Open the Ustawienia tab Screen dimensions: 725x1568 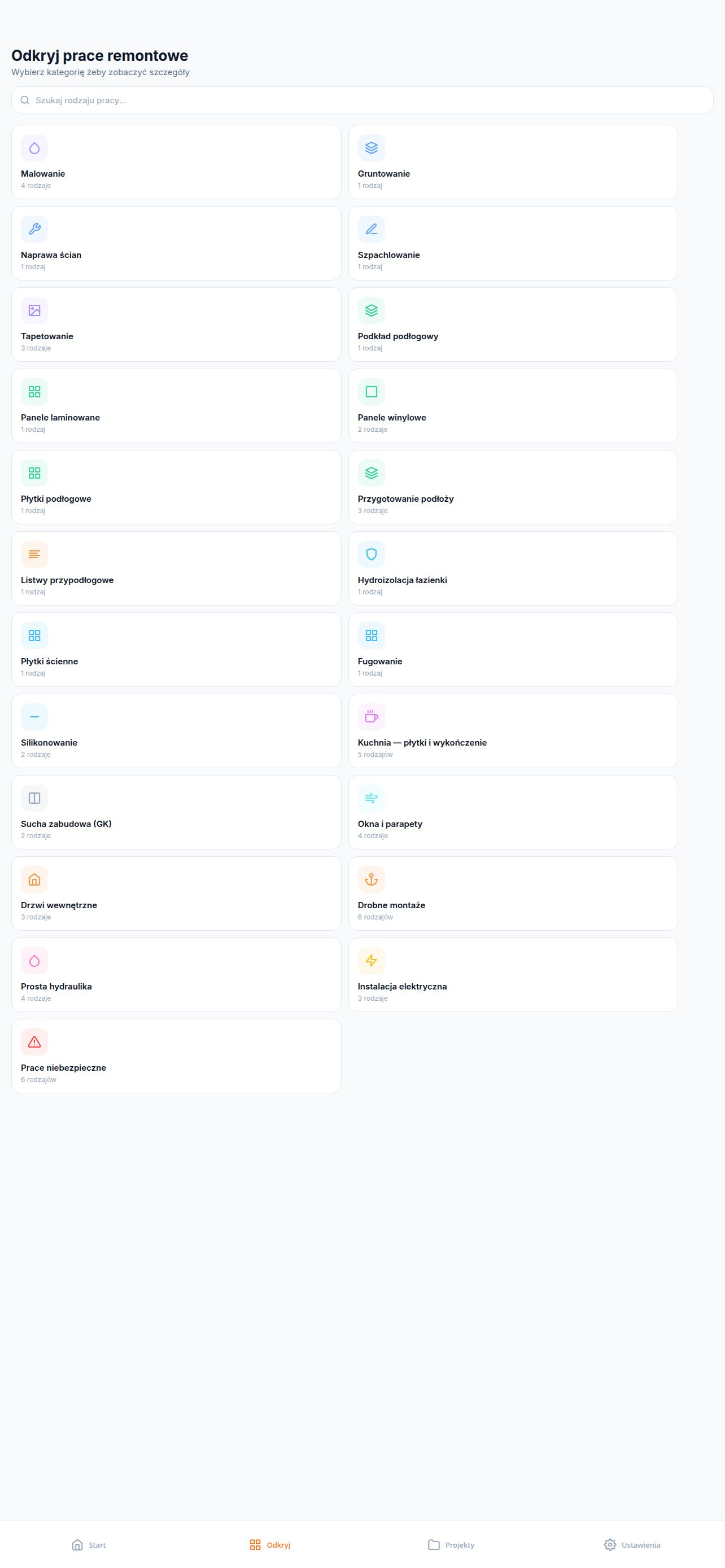[x=632, y=1544]
